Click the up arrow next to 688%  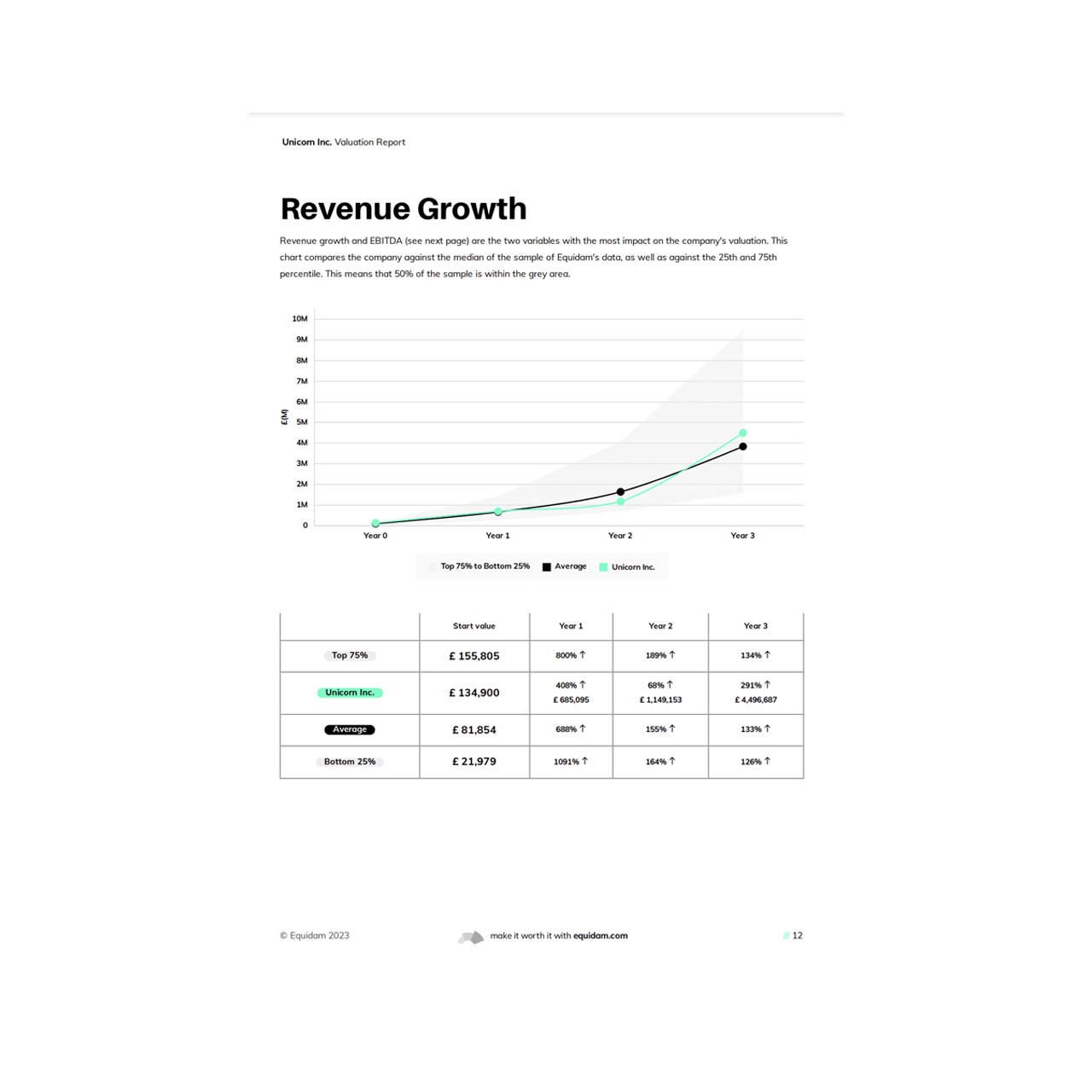(583, 729)
